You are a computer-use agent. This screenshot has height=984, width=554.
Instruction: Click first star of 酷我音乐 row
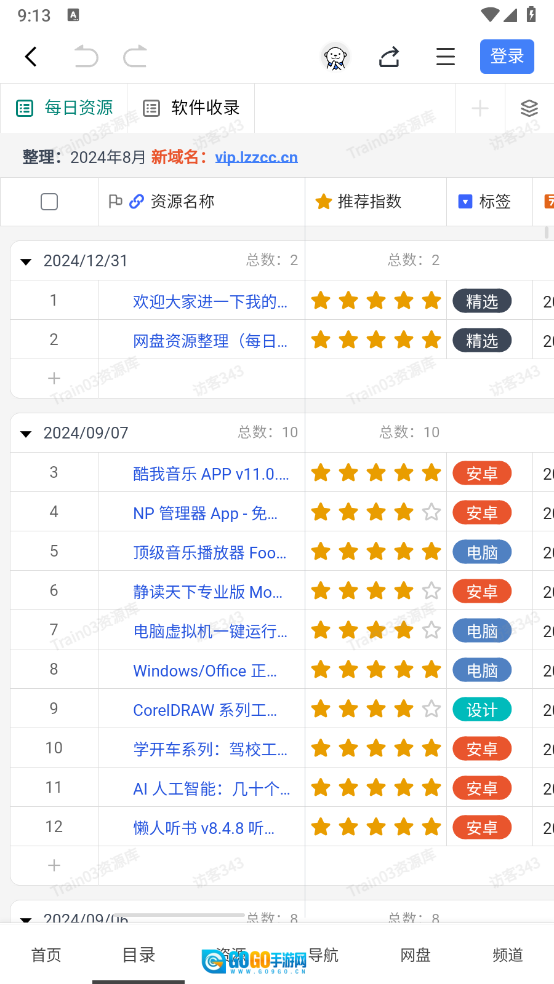pyautogui.click(x=321, y=473)
